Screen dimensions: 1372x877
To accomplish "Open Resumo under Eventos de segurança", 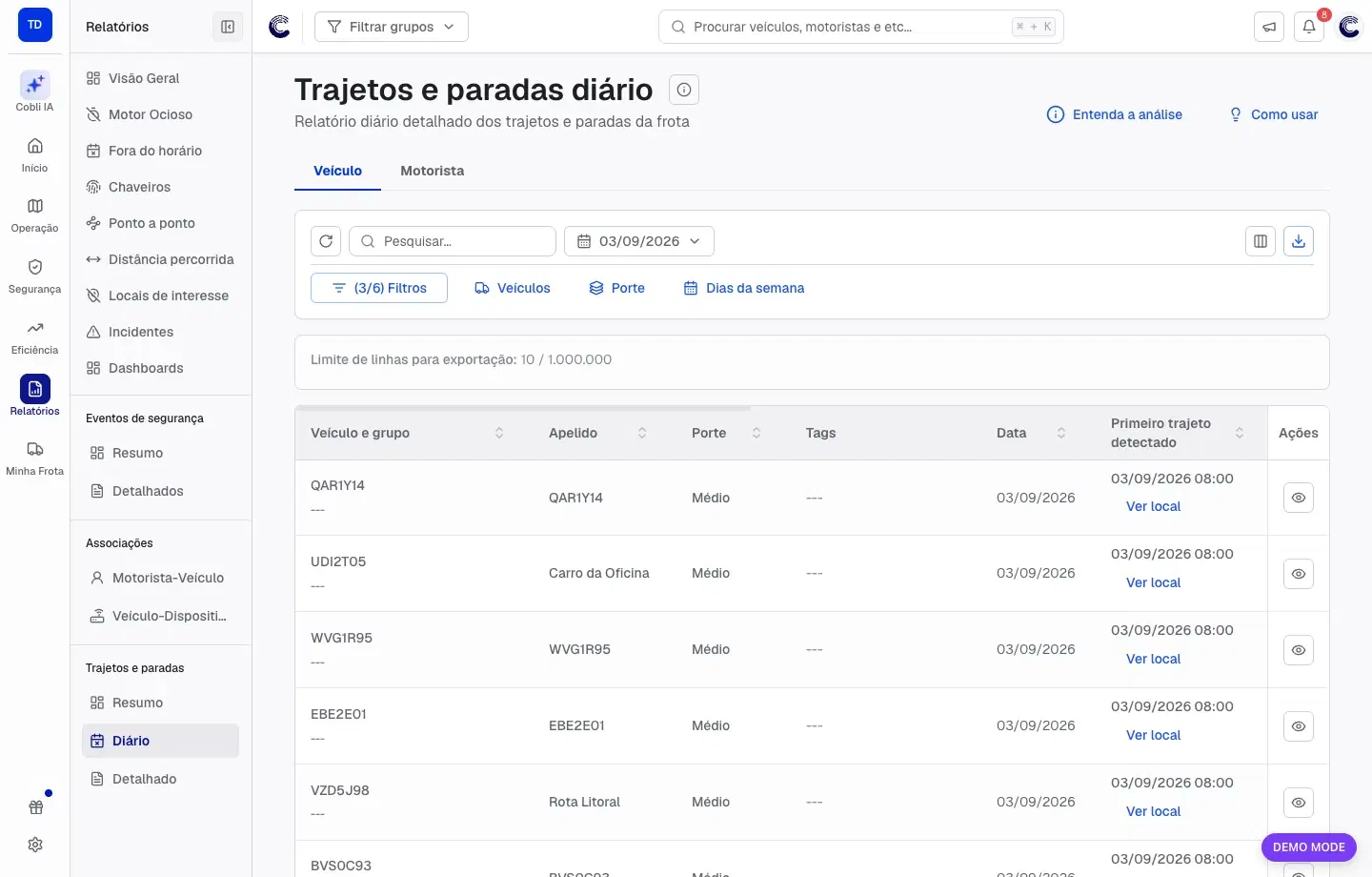I will click(x=160, y=453).
